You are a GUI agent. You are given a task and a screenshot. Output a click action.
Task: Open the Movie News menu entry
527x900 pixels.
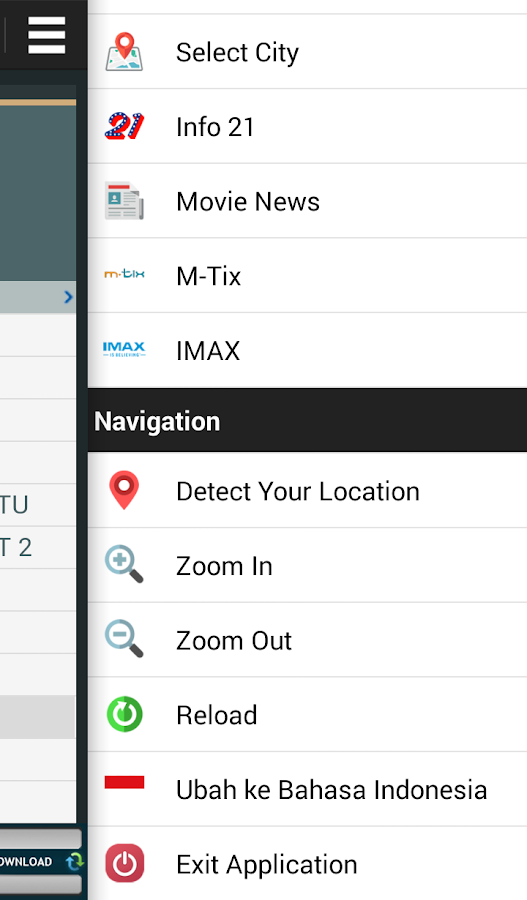(x=307, y=201)
